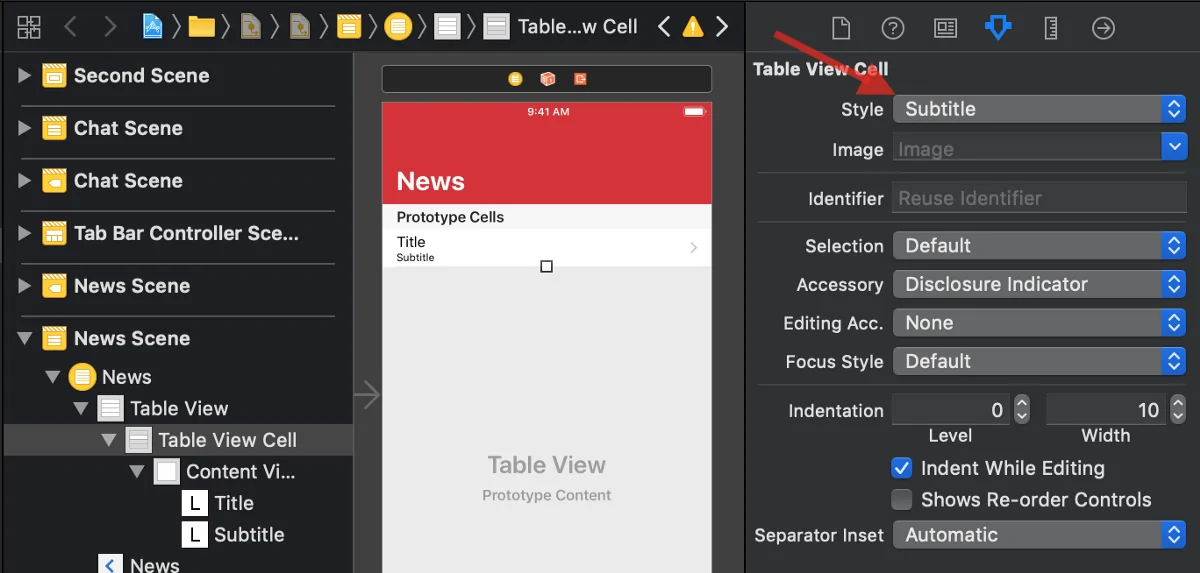Click the Exit icon in scene dock

coord(580,79)
